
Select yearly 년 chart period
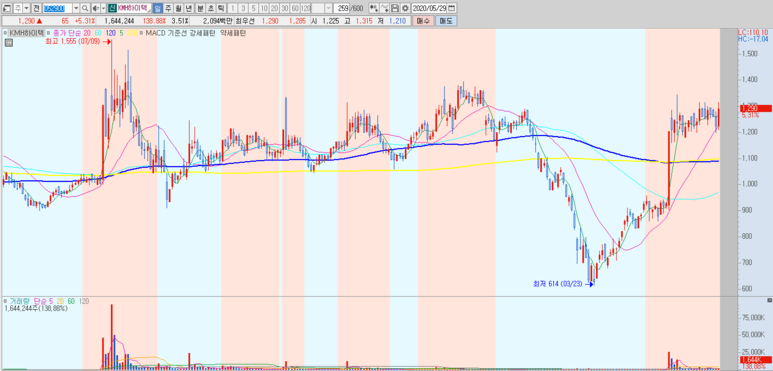point(189,8)
